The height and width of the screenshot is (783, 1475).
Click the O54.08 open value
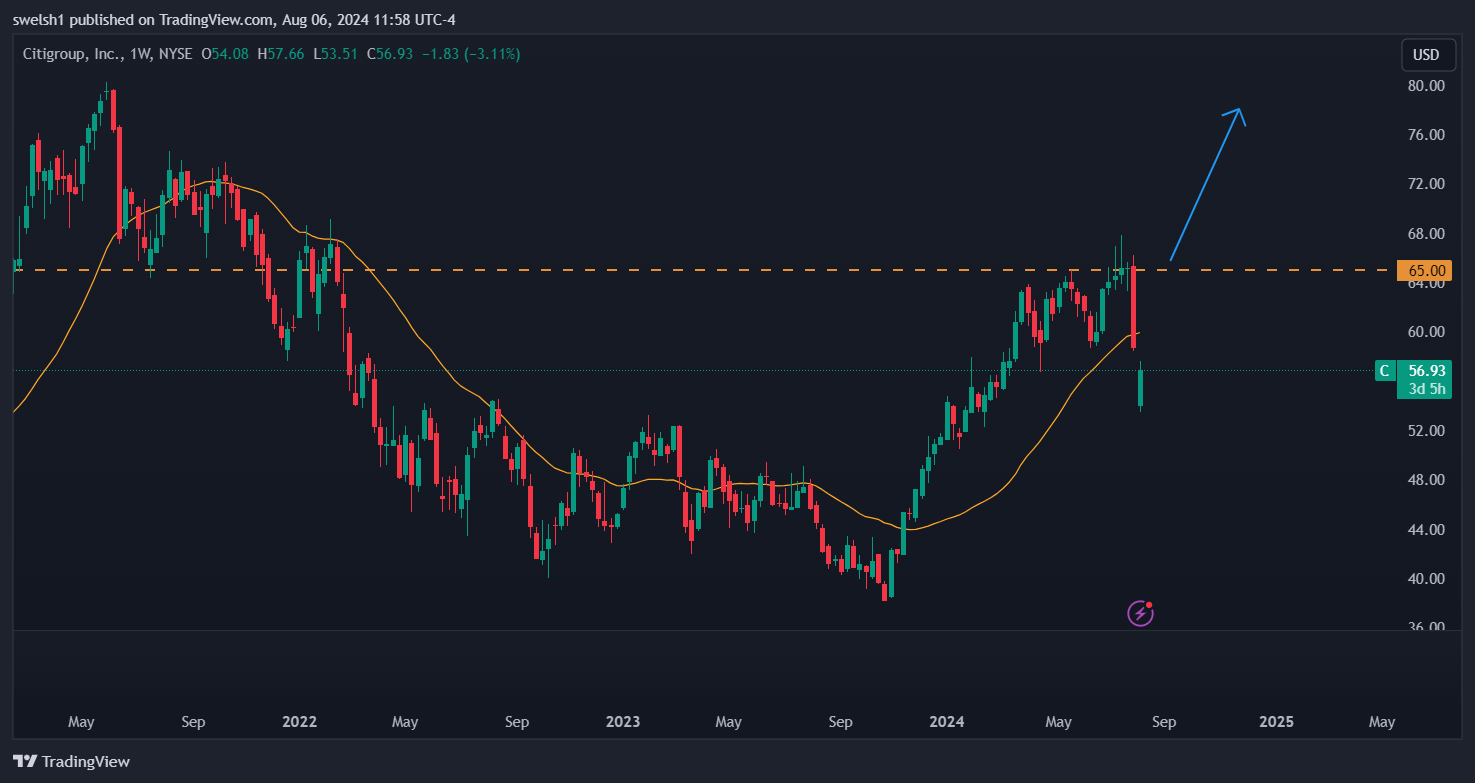[x=226, y=54]
